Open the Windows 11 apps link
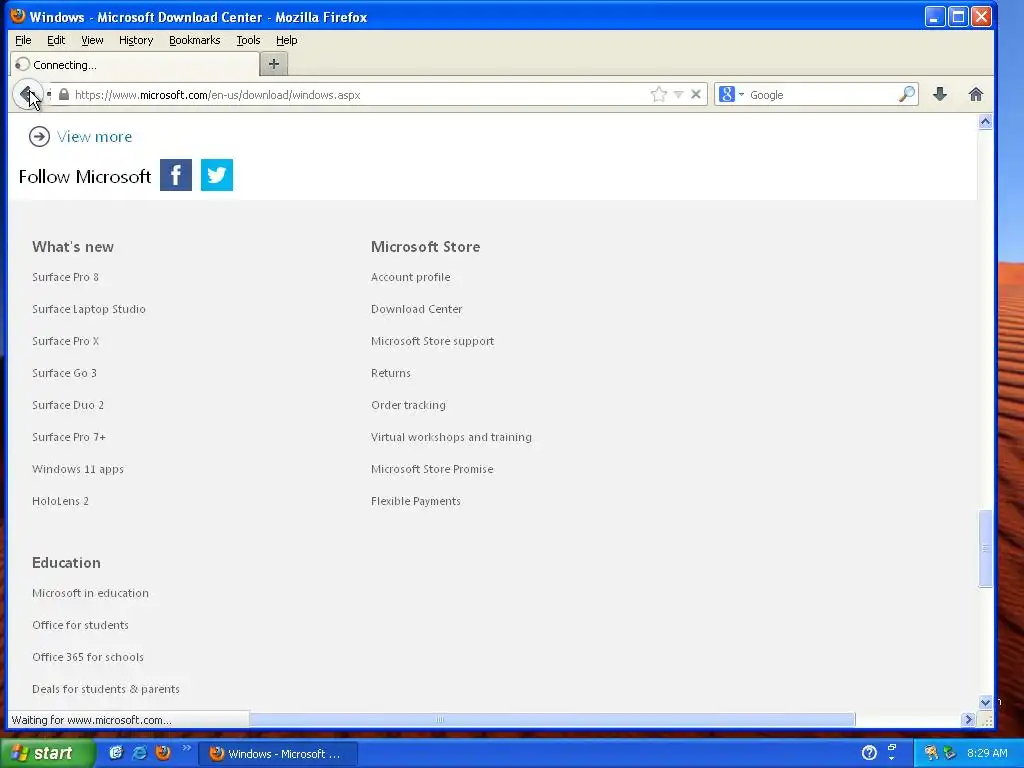1024x768 pixels. click(78, 469)
